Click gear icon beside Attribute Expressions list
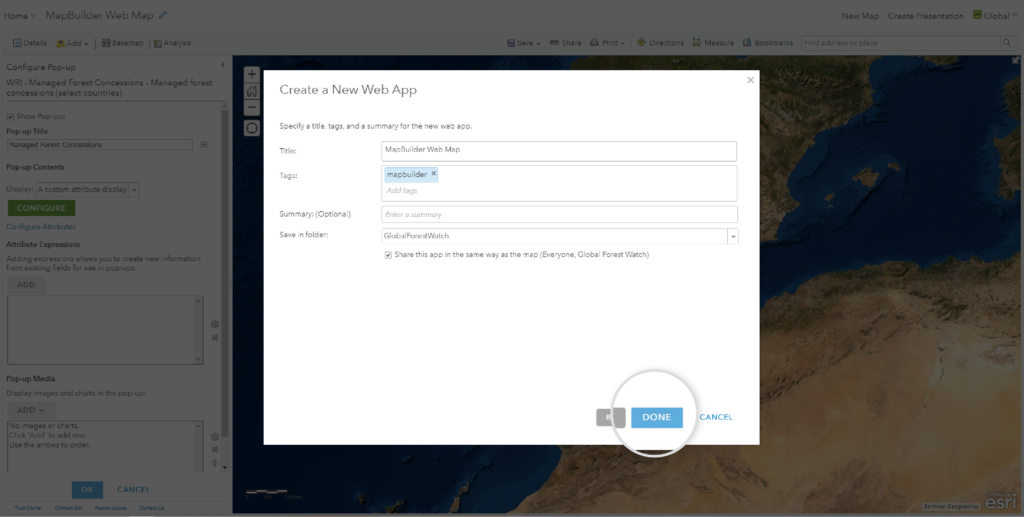Screen dimensions: 1024x517 215,324
